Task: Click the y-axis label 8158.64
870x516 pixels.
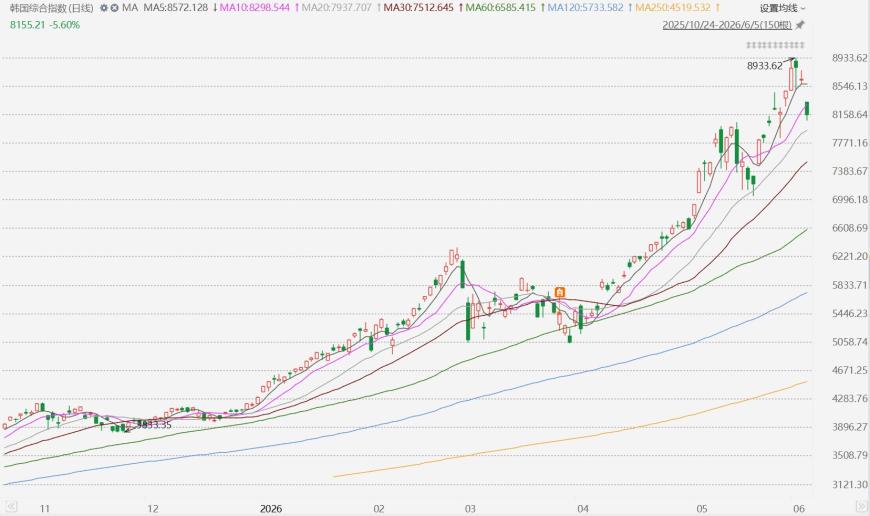Action: (849, 114)
